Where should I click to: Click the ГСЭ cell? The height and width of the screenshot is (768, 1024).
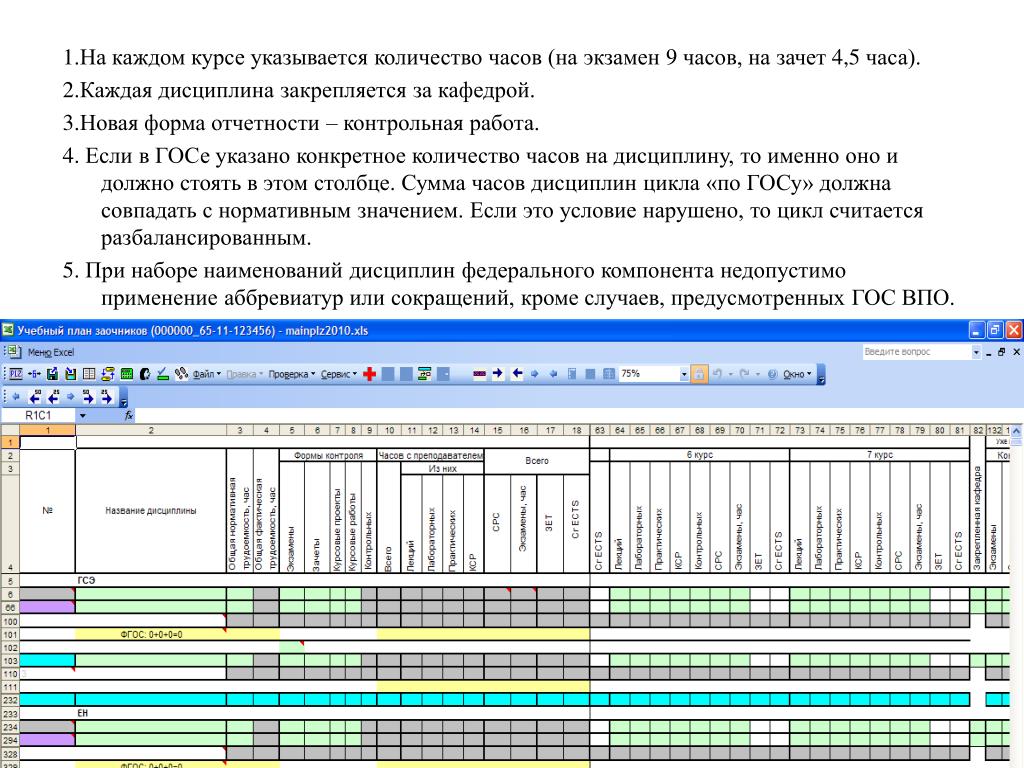151,580
